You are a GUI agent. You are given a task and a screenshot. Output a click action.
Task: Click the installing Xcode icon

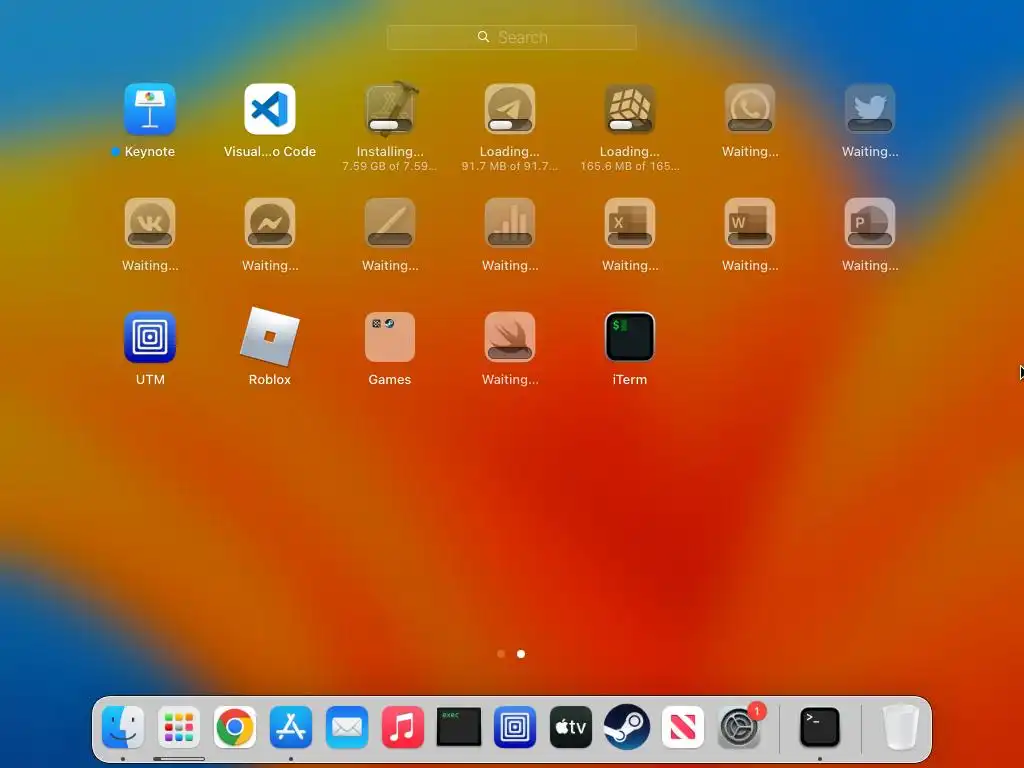click(x=390, y=109)
